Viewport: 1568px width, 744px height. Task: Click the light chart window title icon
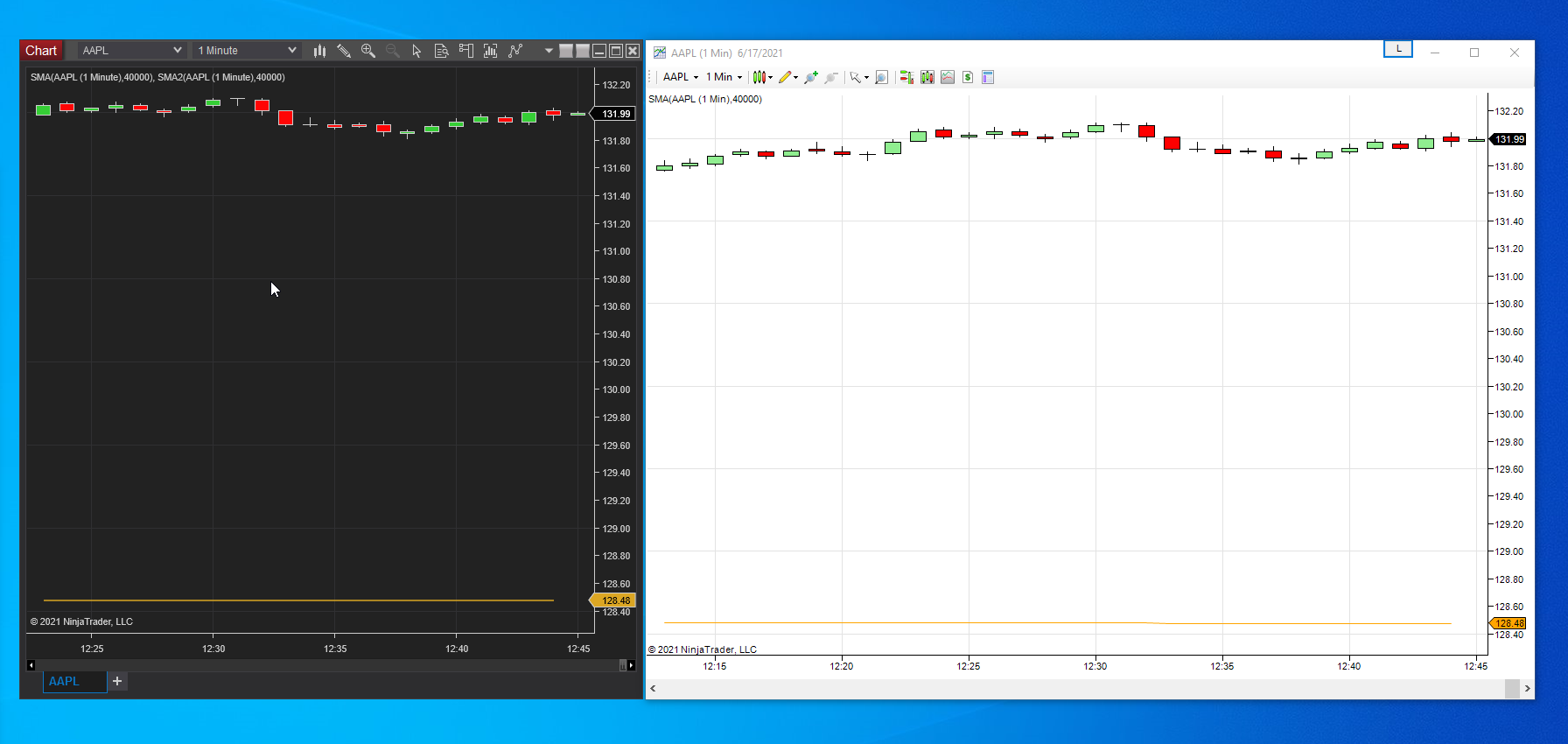pos(660,53)
